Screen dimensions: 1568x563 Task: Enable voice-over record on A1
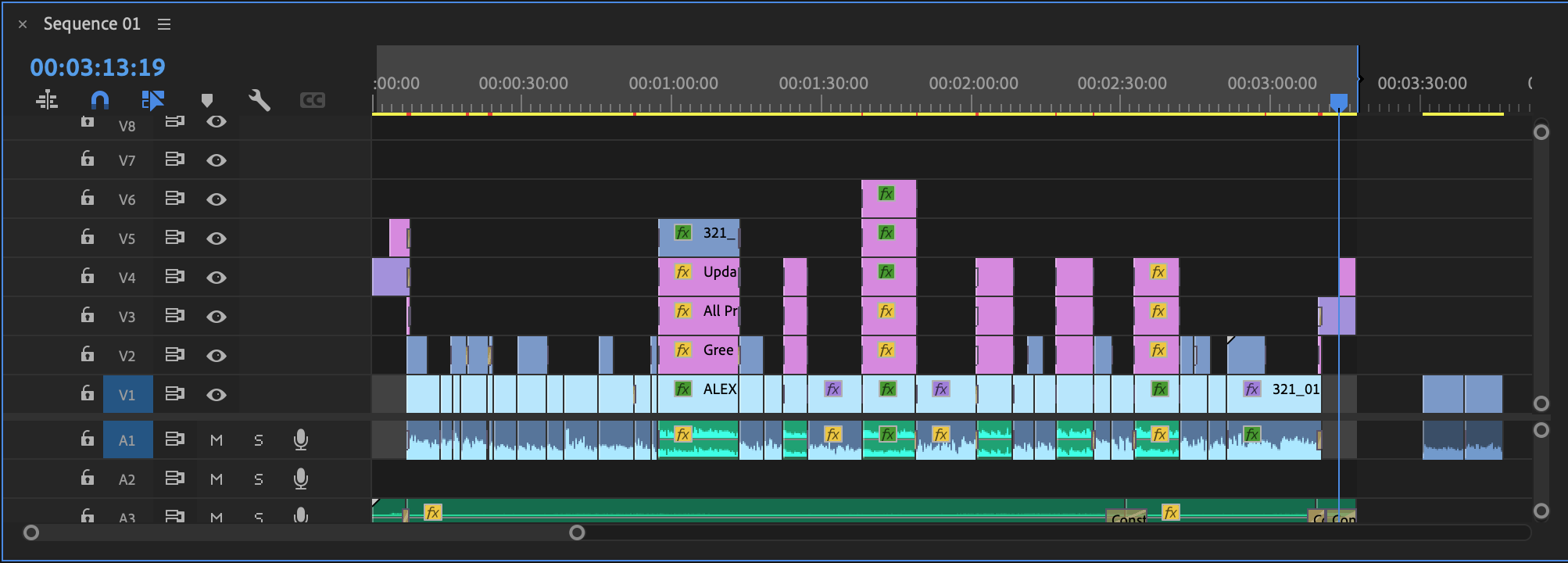click(300, 440)
